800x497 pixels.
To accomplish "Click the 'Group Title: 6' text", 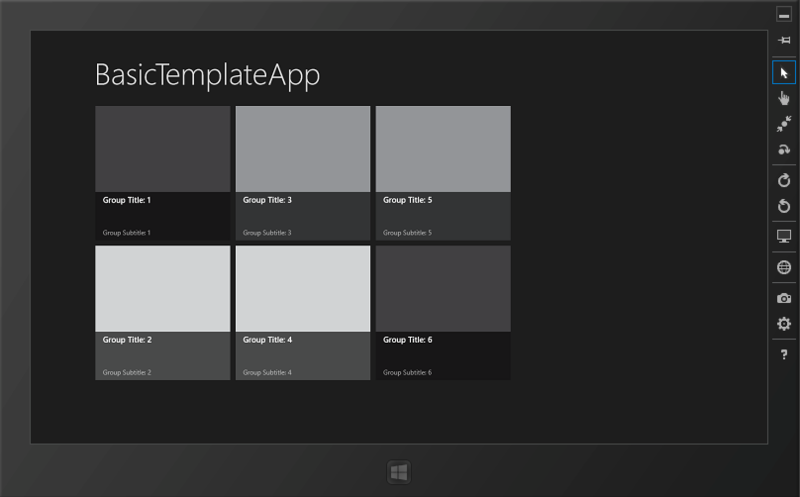I will point(408,340).
